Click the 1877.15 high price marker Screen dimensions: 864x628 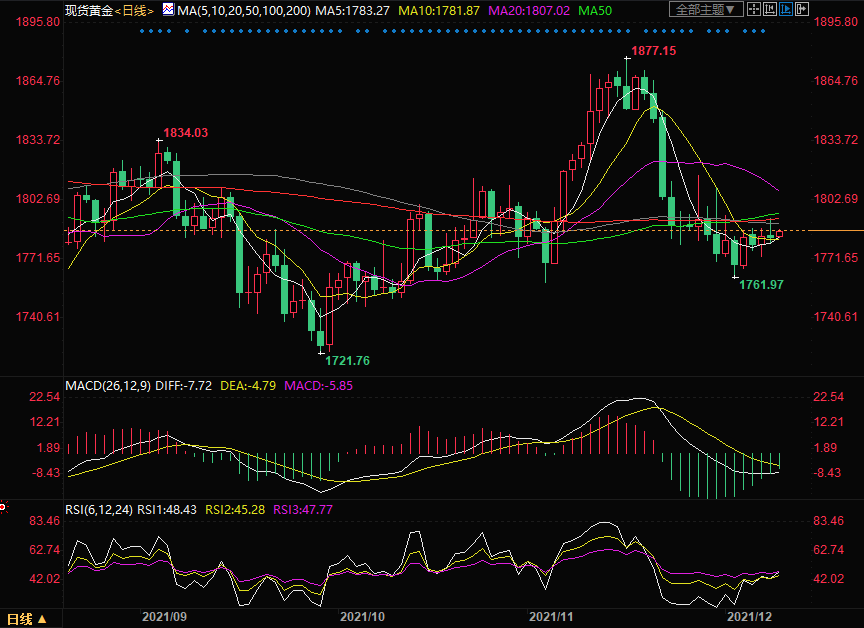click(x=652, y=50)
